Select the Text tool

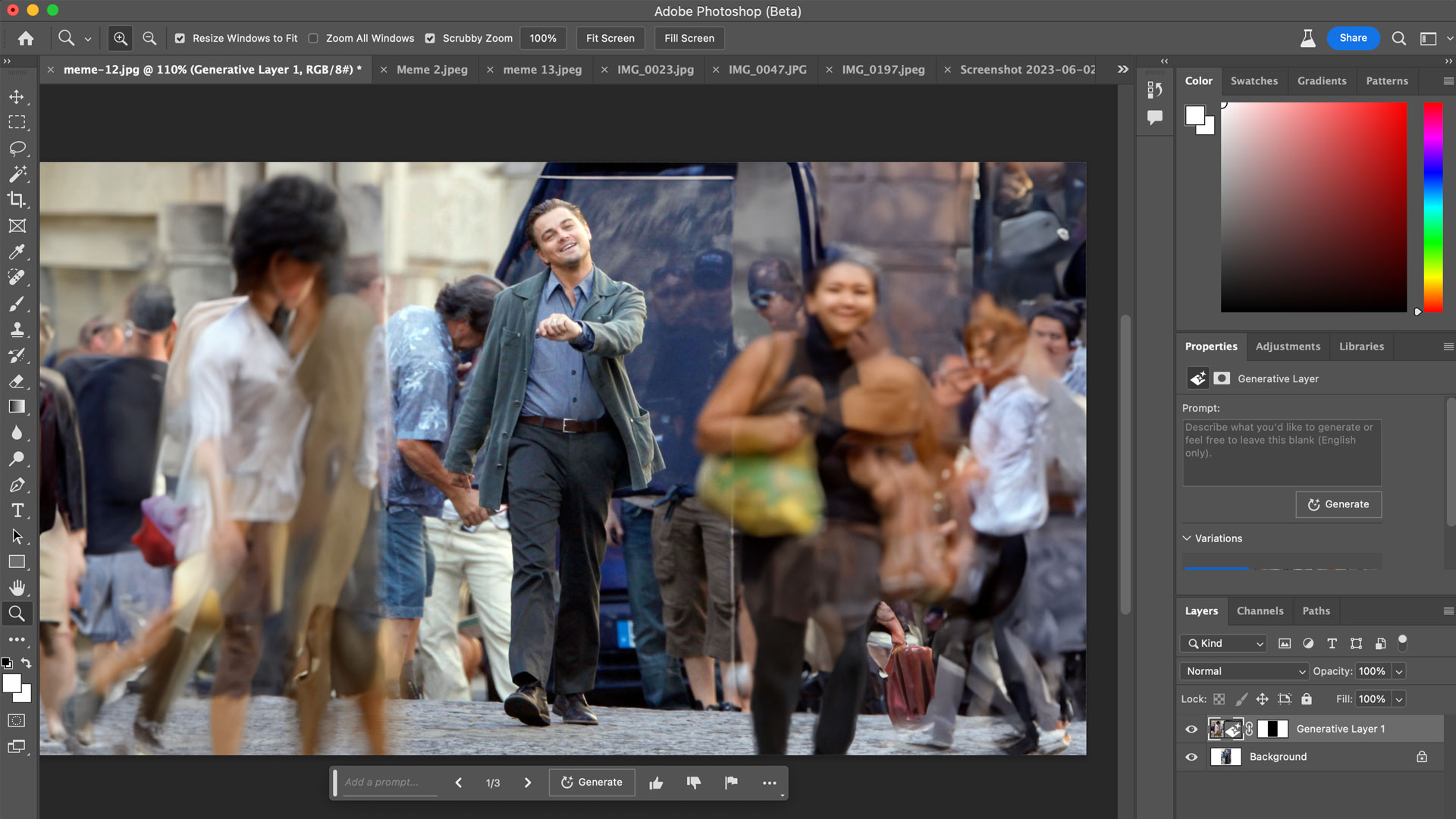(x=17, y=511)
